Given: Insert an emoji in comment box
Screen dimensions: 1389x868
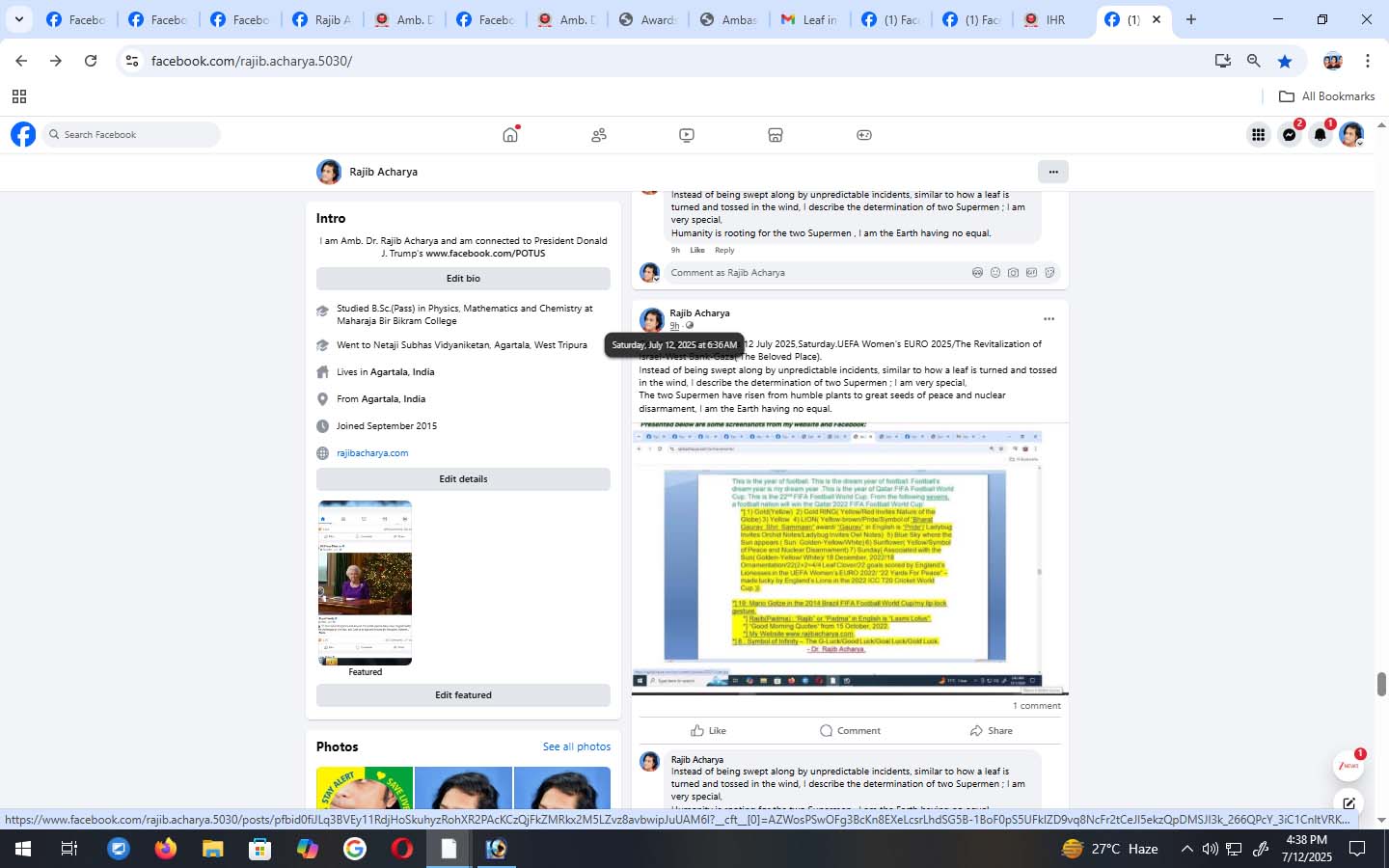Looking at the screenshot, I should [995, 273].
